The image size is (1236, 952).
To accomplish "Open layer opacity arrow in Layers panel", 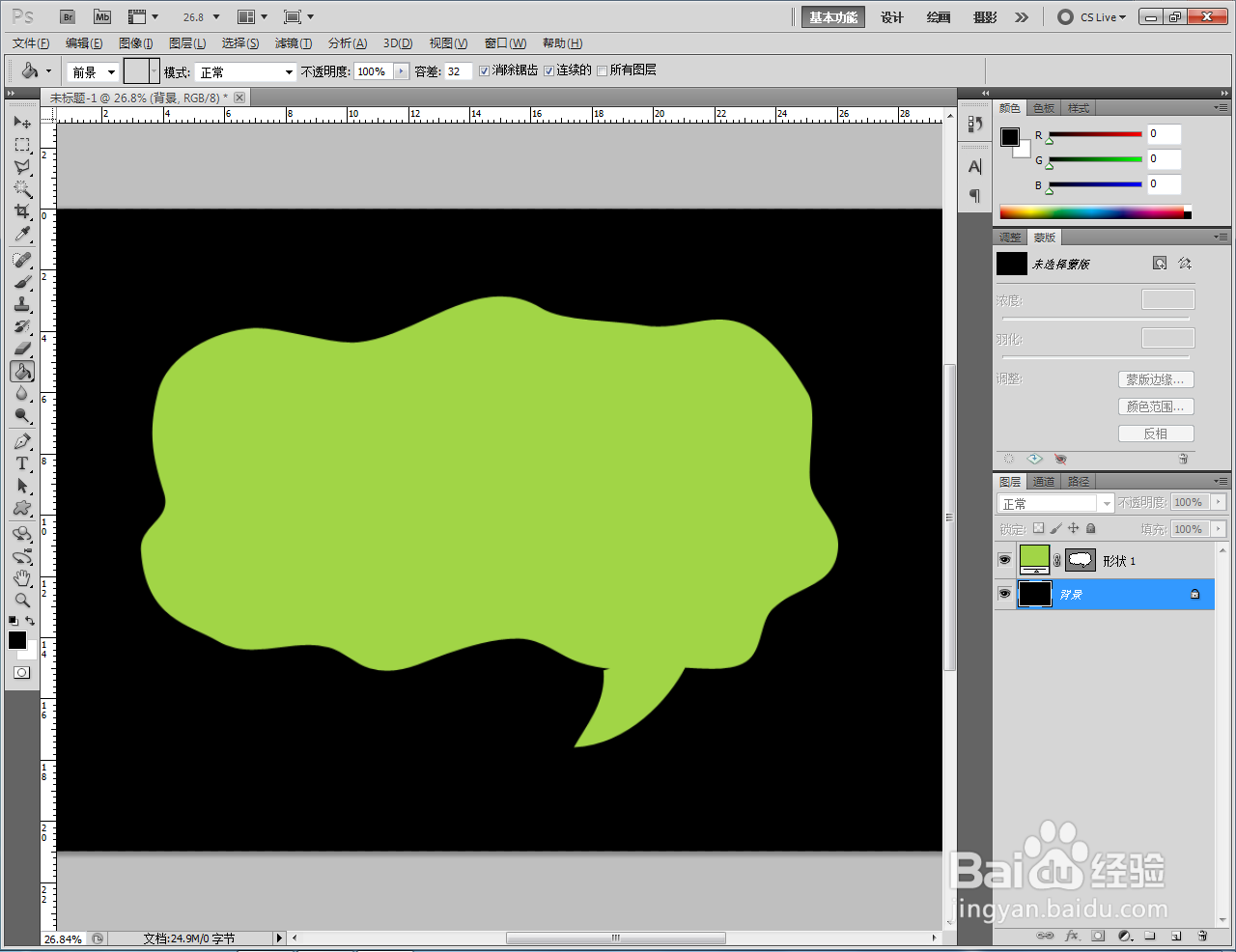I will coord(1218,502).
